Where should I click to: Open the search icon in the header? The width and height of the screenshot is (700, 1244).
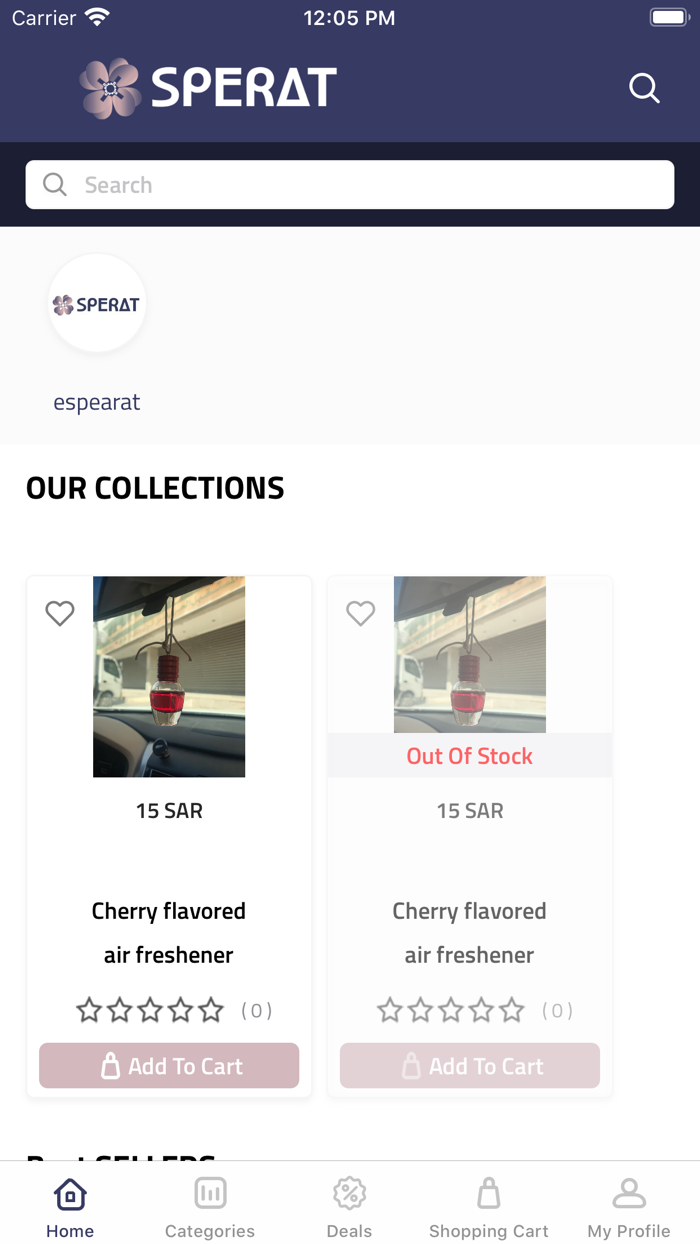click(644, 88)
